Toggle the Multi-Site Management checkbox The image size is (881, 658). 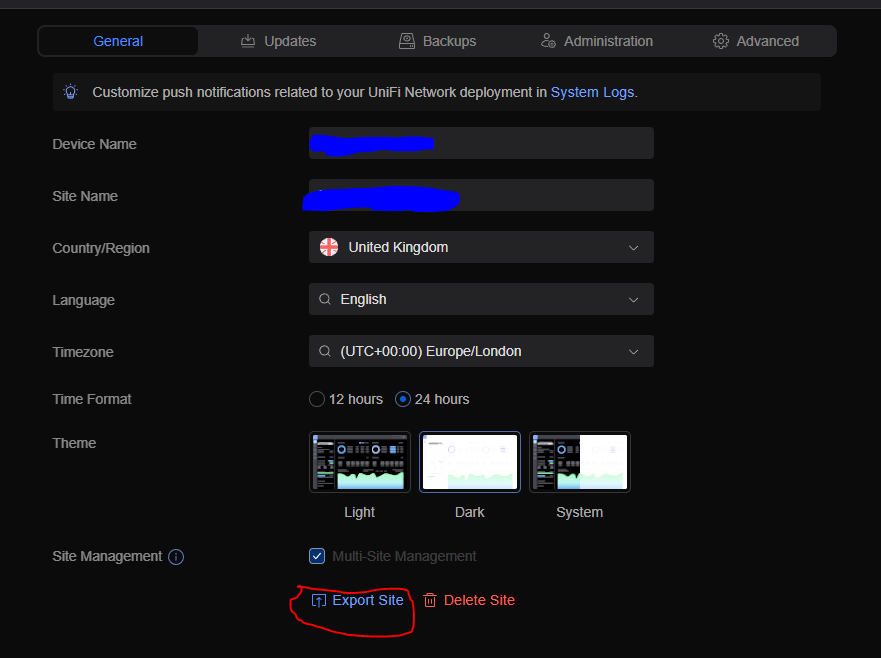317,556
